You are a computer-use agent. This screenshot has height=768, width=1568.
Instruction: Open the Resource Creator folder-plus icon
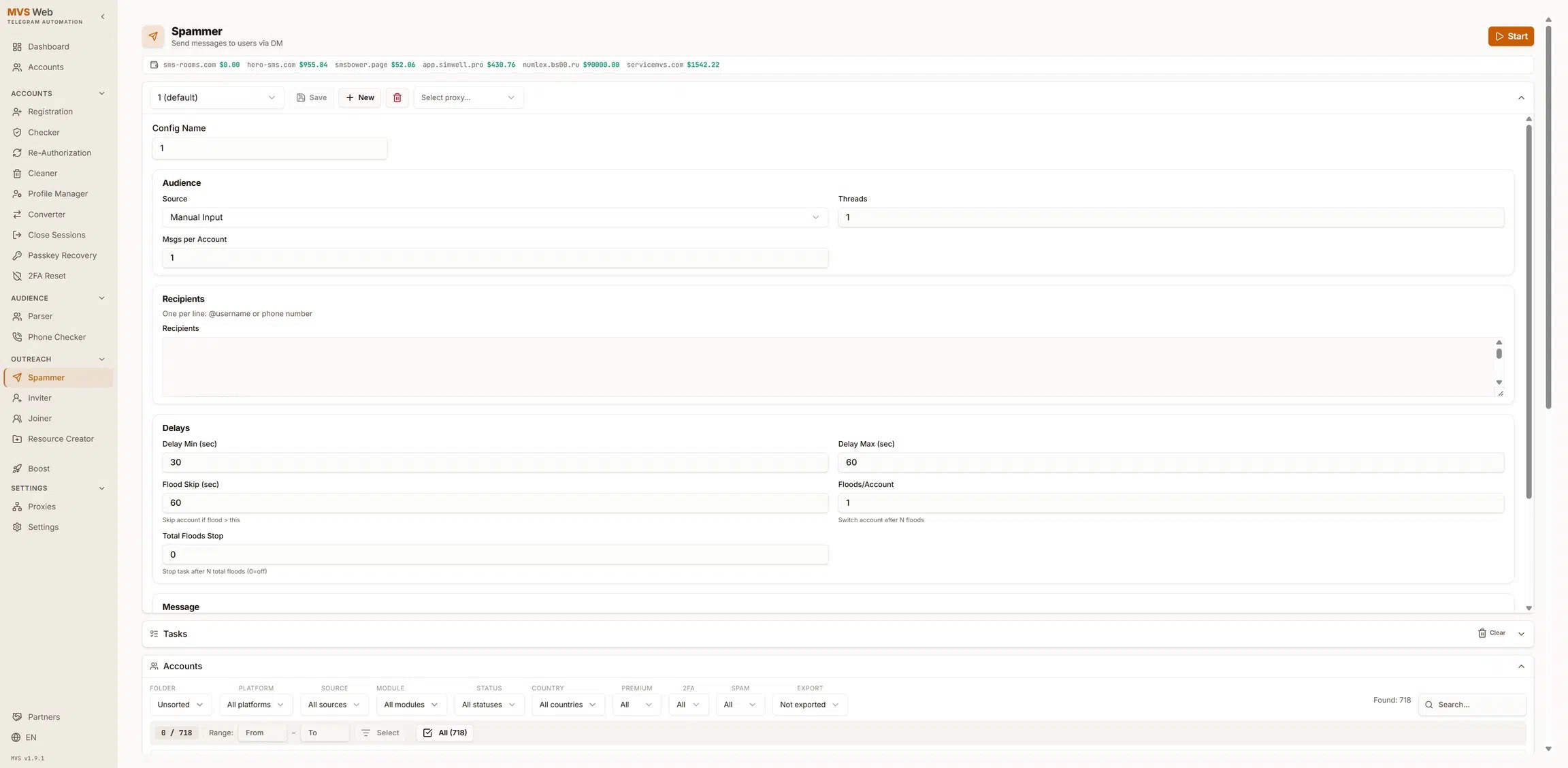(17, 439)
